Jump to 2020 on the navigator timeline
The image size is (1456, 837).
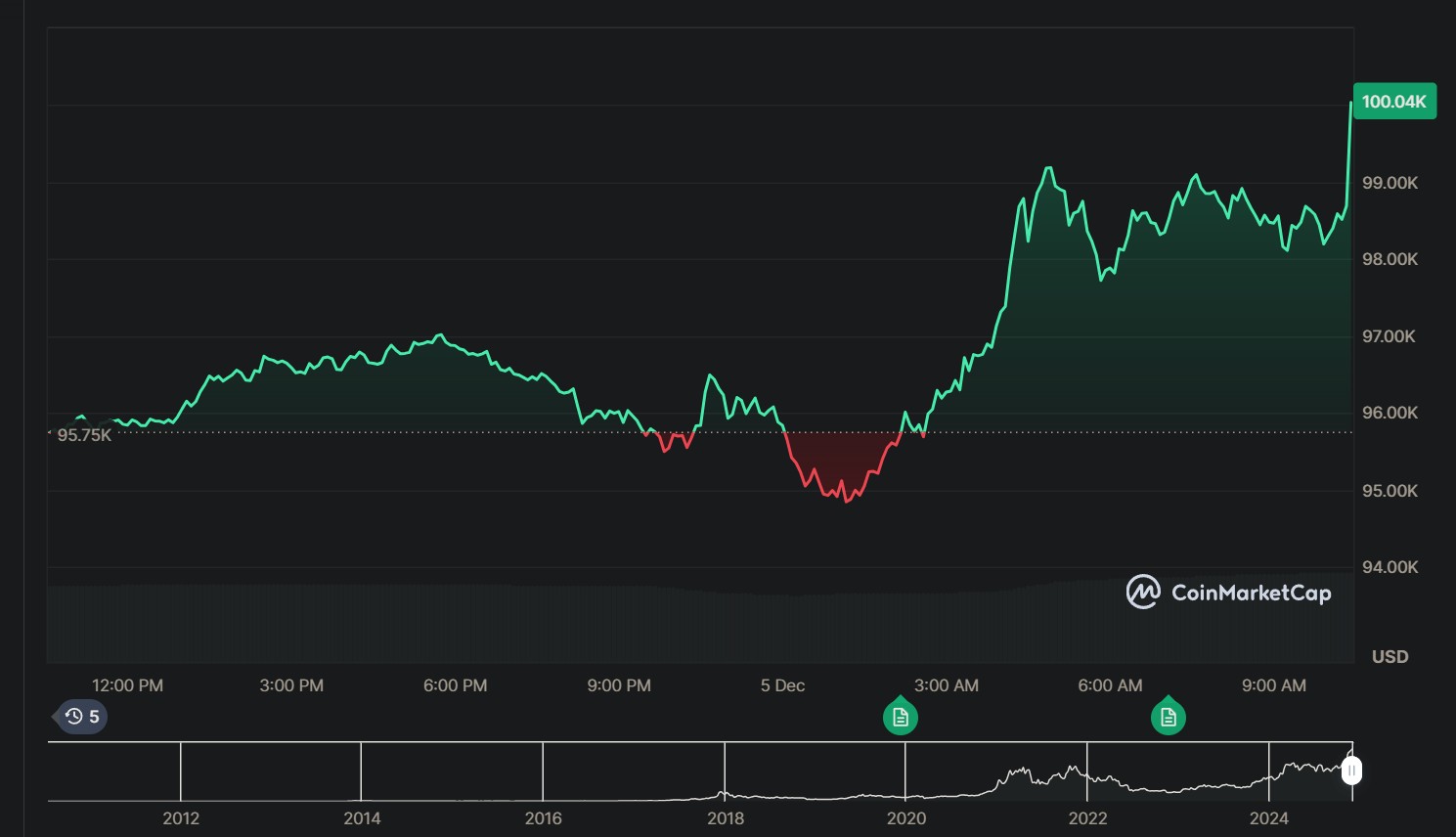tap(906, 818)
